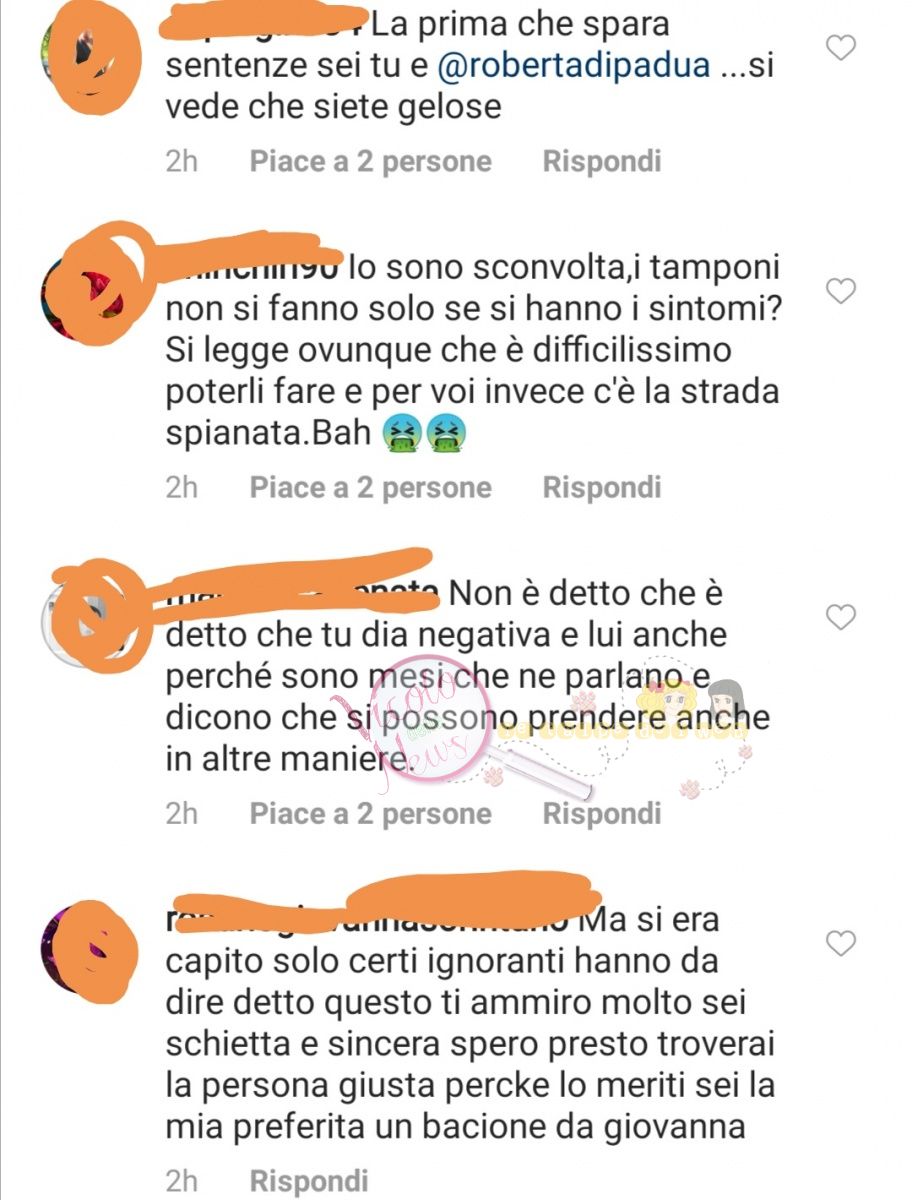Viewport: 912px width, 1200px height.
Task: Reply to the tamponi sintomi comment
Action: pyautogui.click(x=602, y=487)
